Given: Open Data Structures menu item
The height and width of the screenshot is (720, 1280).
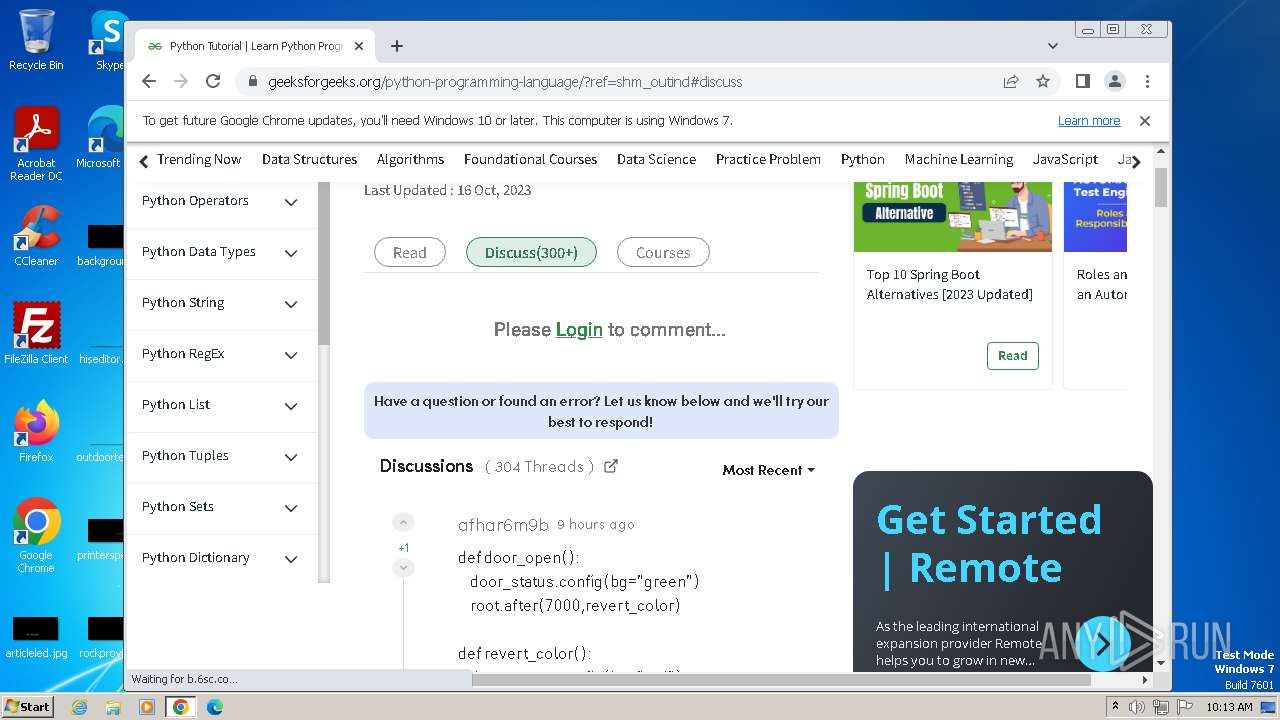Looking at the screenshot, I should tap(309, 160).
